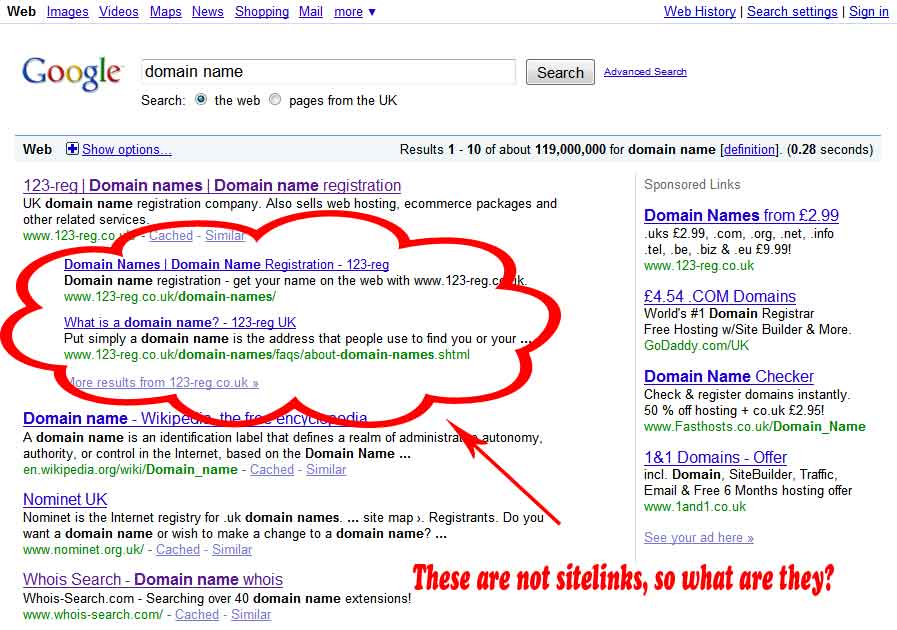Viewport: 897px width, 630px height.
Task: Open 'Domain Name Checker' sponsored ad
Action: point(729,376)
